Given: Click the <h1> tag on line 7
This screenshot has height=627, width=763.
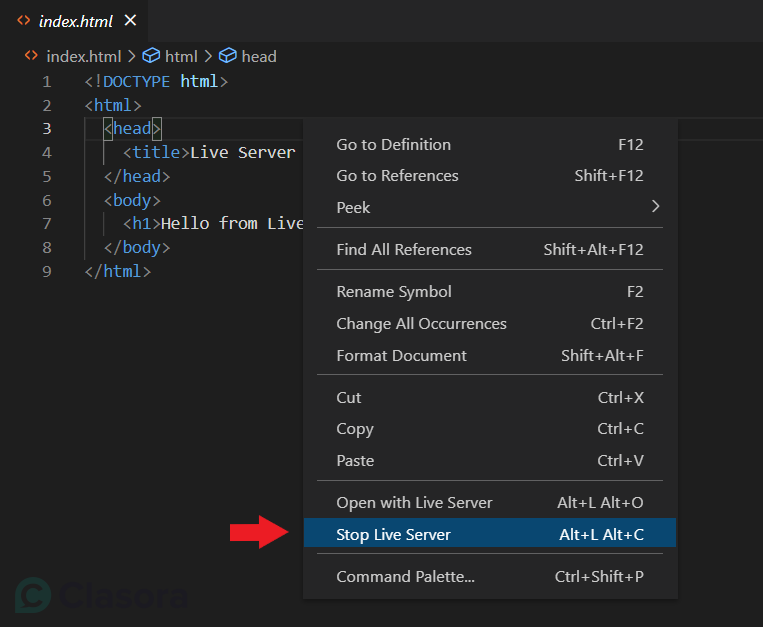Looking at the screenshot, I should 142,223.
